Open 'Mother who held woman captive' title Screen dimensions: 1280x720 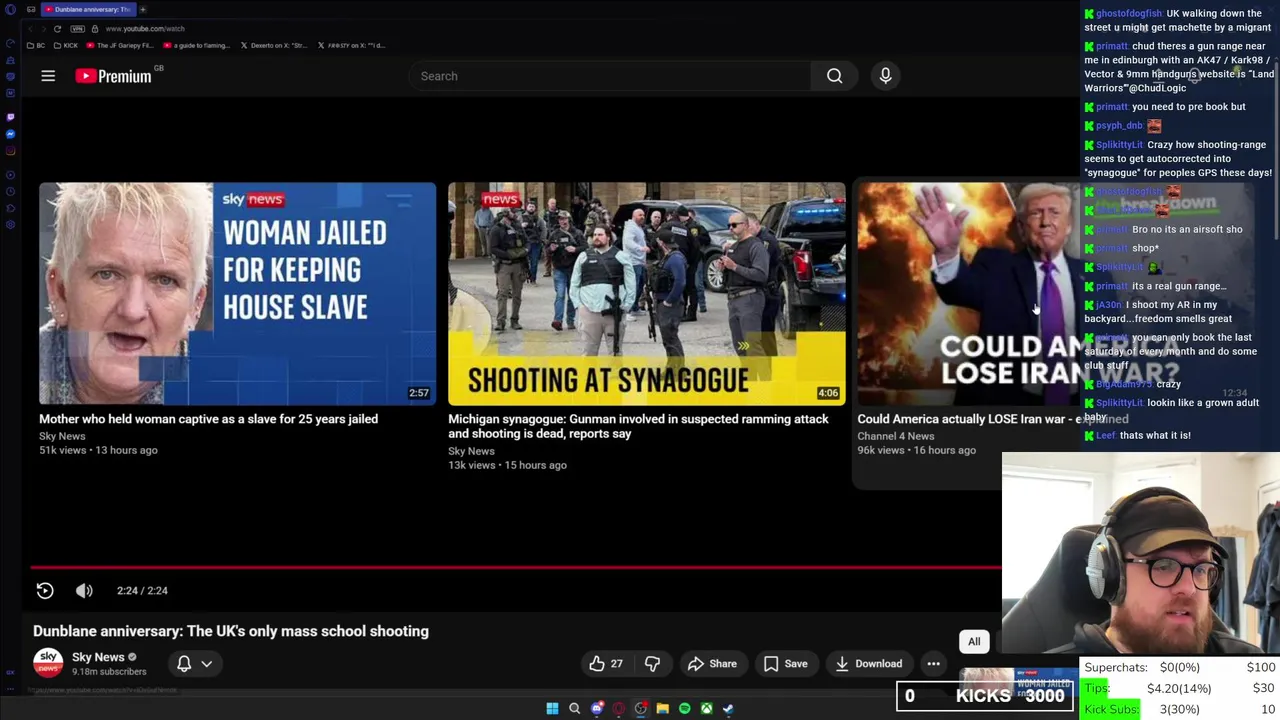[x=208, y=419]
